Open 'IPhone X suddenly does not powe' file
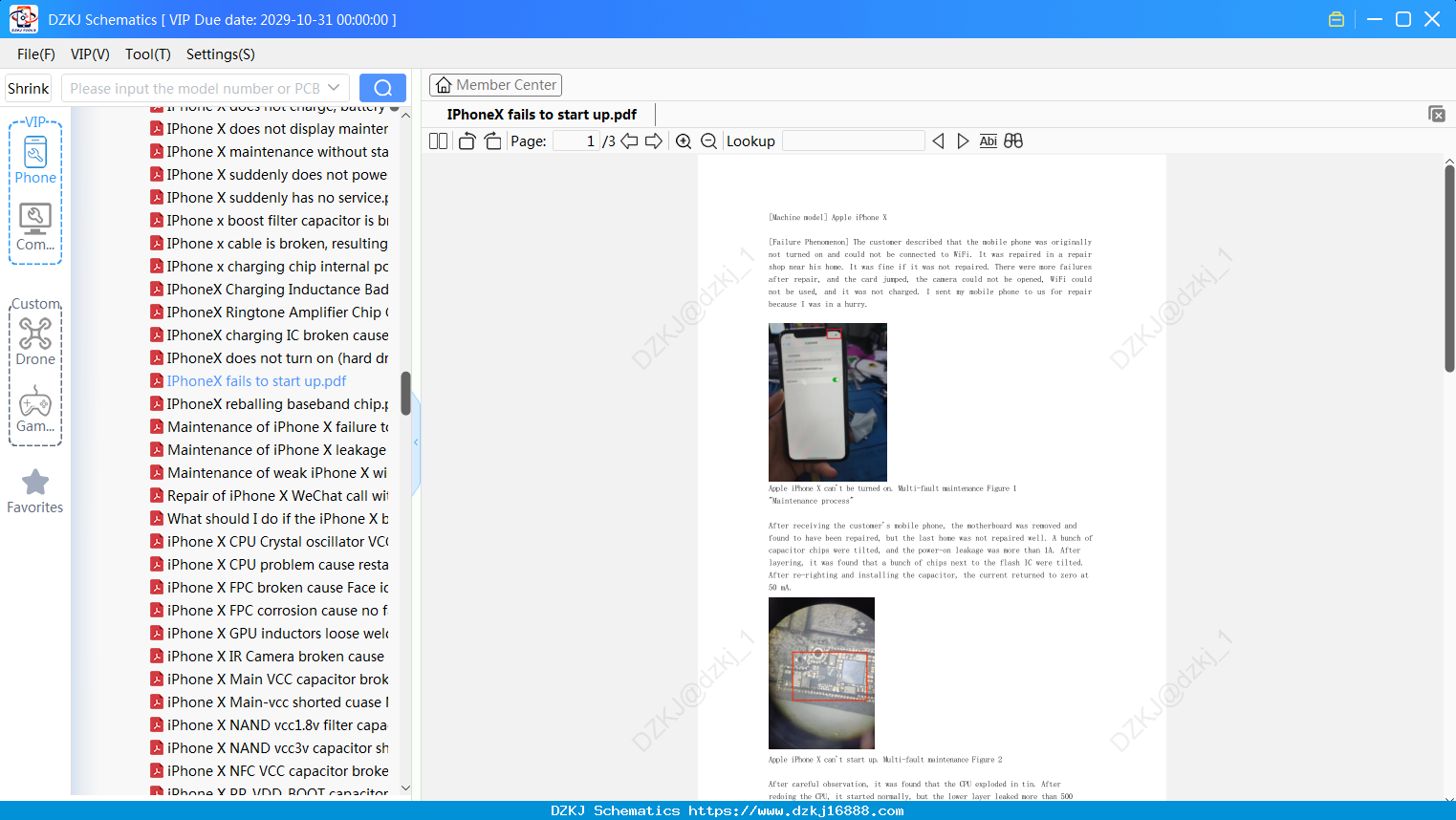Screen dimensions: 1456x820 tap(270, 175)
